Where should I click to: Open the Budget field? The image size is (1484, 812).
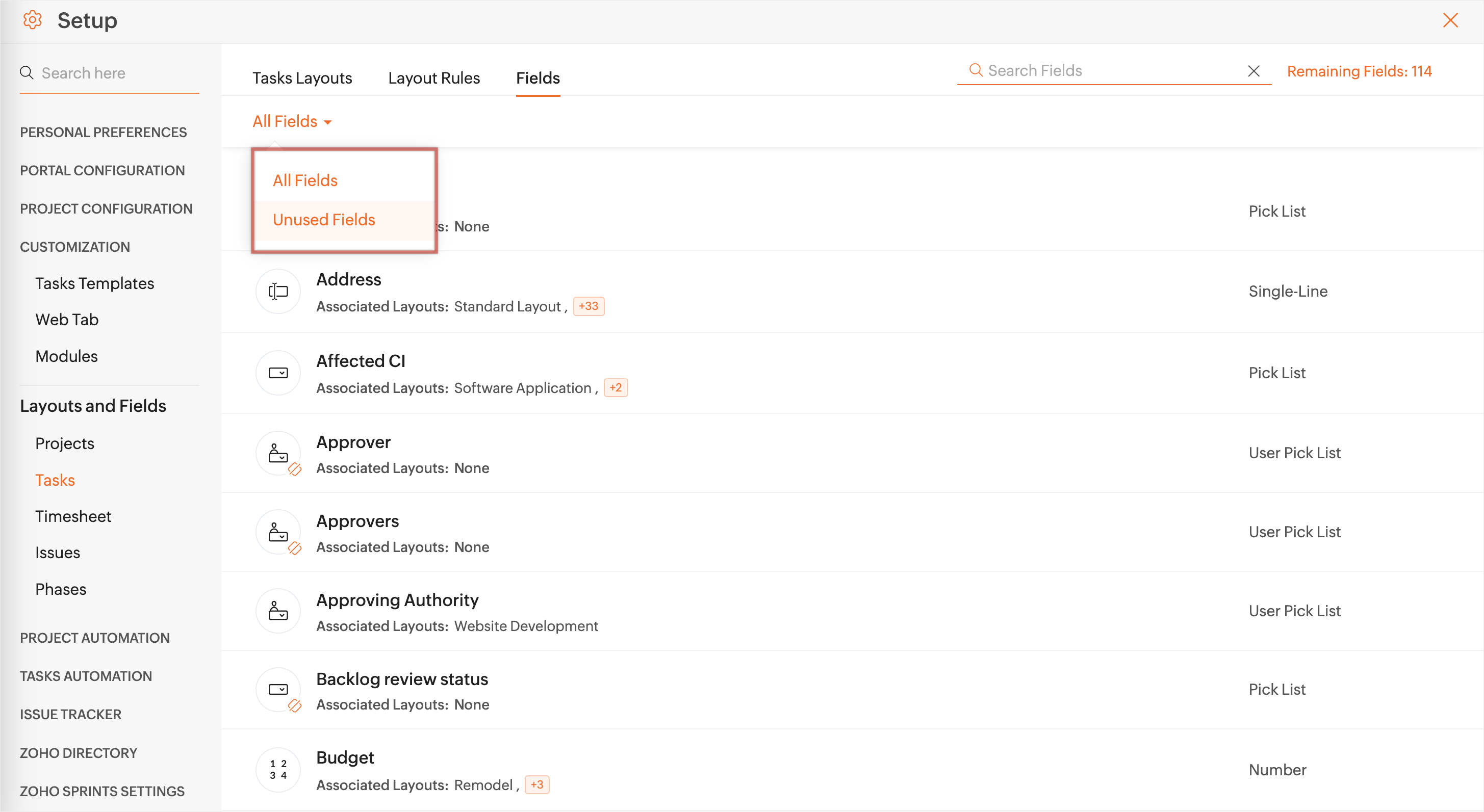click(345, 758)
